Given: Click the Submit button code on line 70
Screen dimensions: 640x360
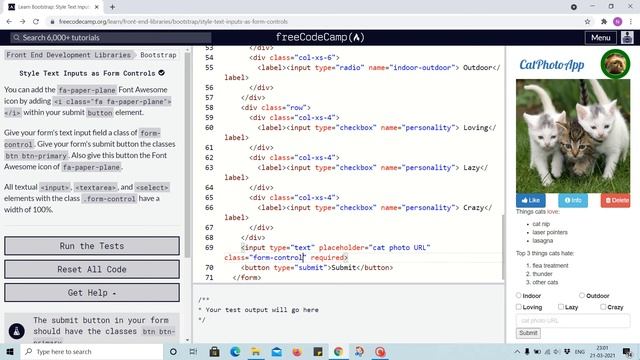Looking at the screenshot, I should (317, 267).
